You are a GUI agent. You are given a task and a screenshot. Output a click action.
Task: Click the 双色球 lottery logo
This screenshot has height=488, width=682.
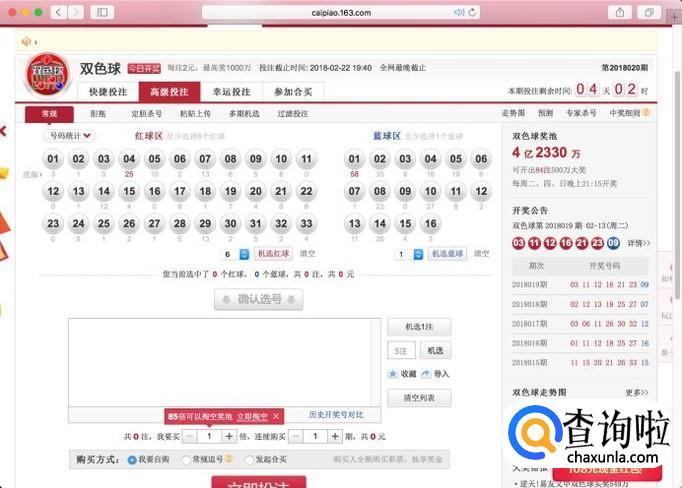(48, 75)
